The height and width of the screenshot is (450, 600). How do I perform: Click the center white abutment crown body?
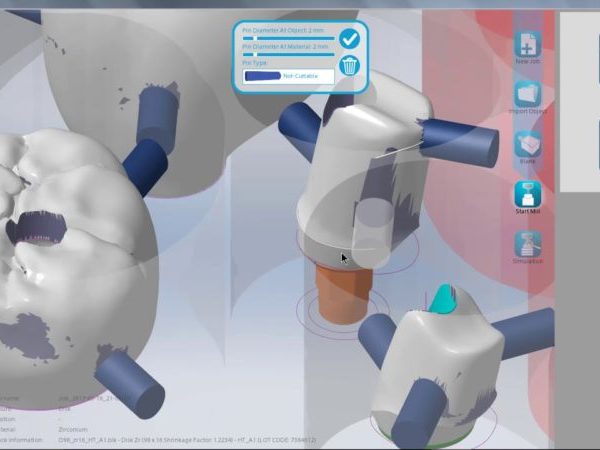[350, 180]
